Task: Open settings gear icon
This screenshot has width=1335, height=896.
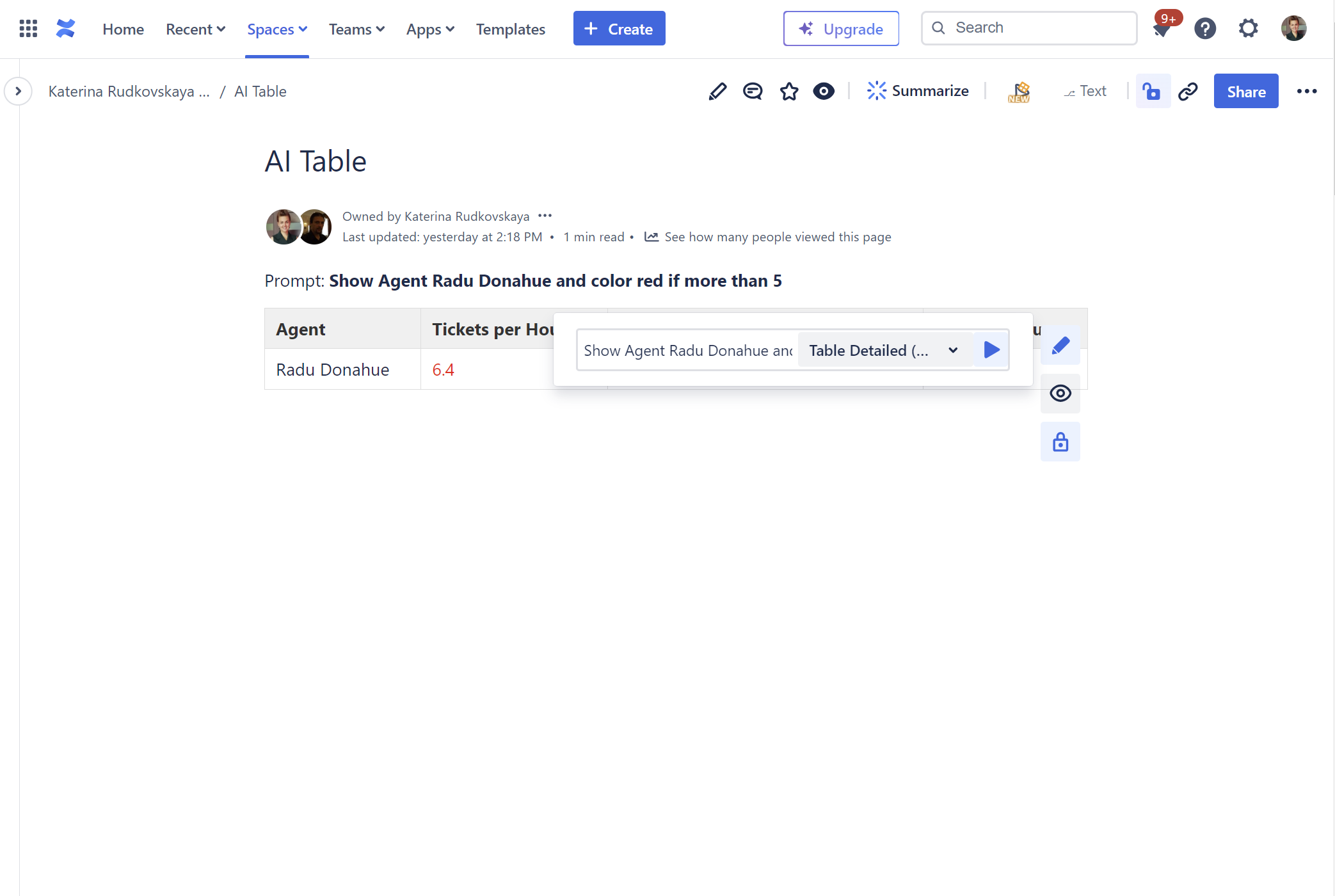Action: (1248, 29)
